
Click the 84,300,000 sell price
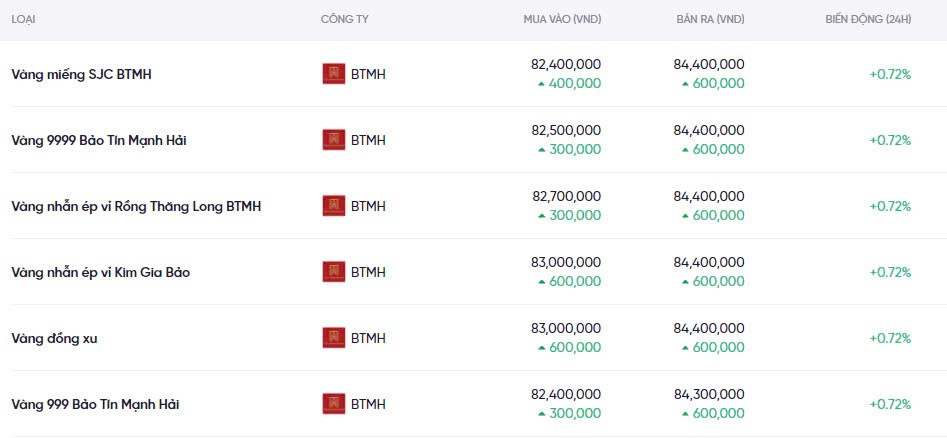pyautogui.click(x=709, y=394)
